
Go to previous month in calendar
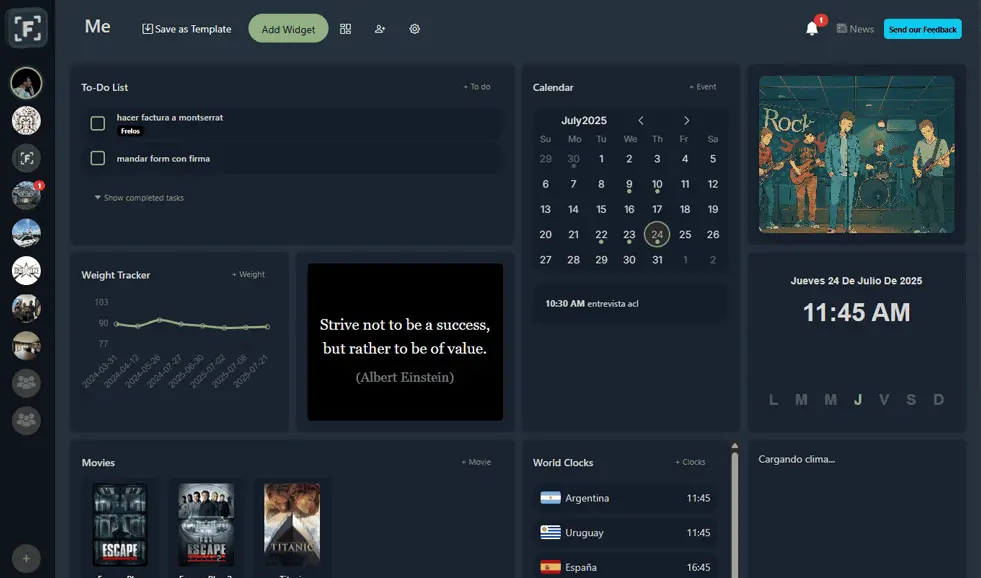pyautogui.click(x=641, y=120)
